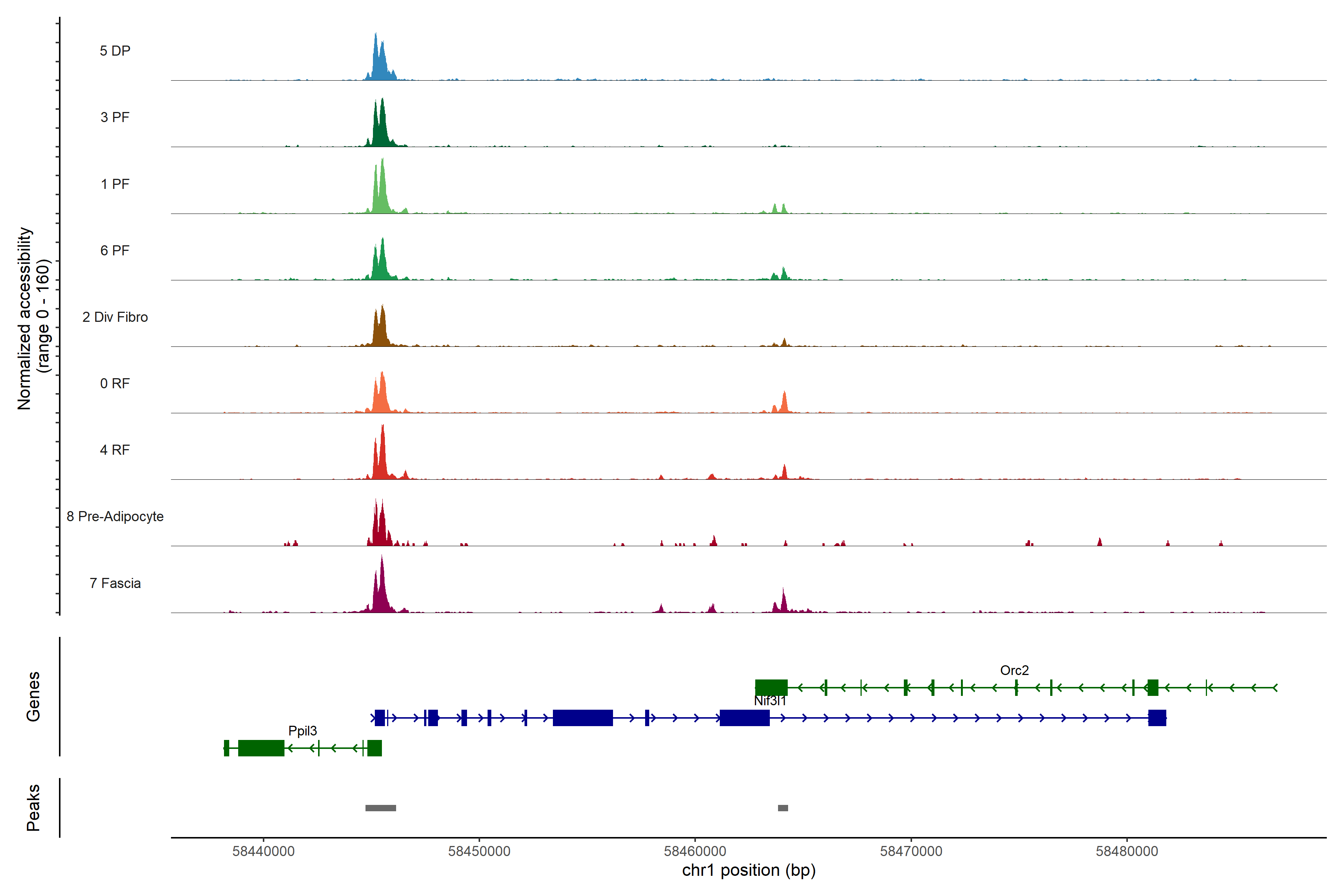Screen dimensions: 1344x896
Task: Click the 8 Pre-Adipocyte track label
Action: [115, 516]
